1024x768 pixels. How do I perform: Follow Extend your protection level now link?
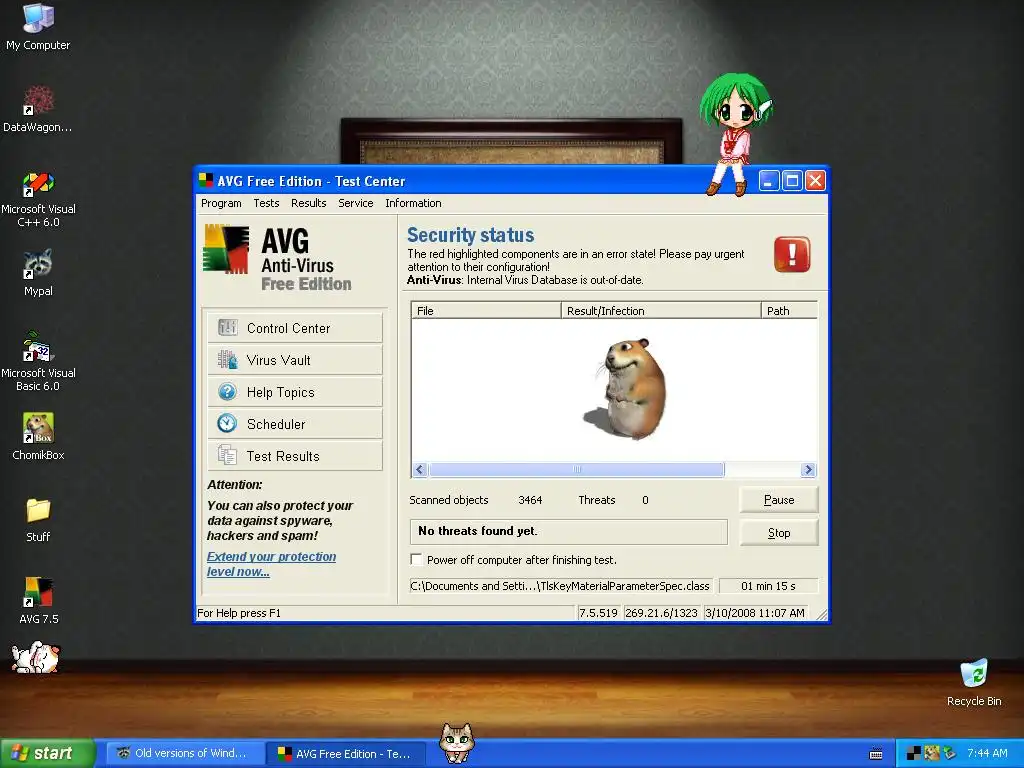pos(271,564)
